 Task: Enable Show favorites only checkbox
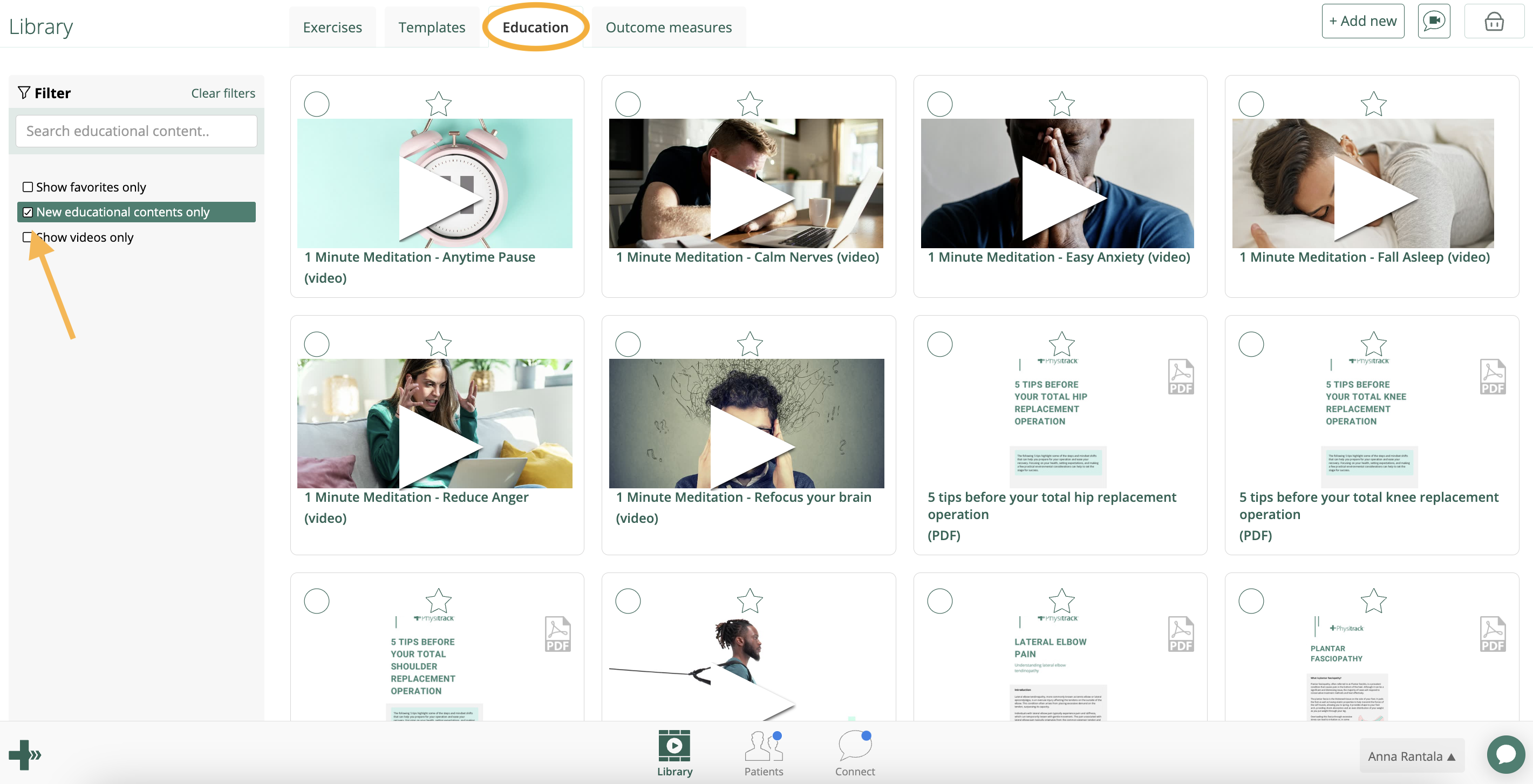(28, 187)
